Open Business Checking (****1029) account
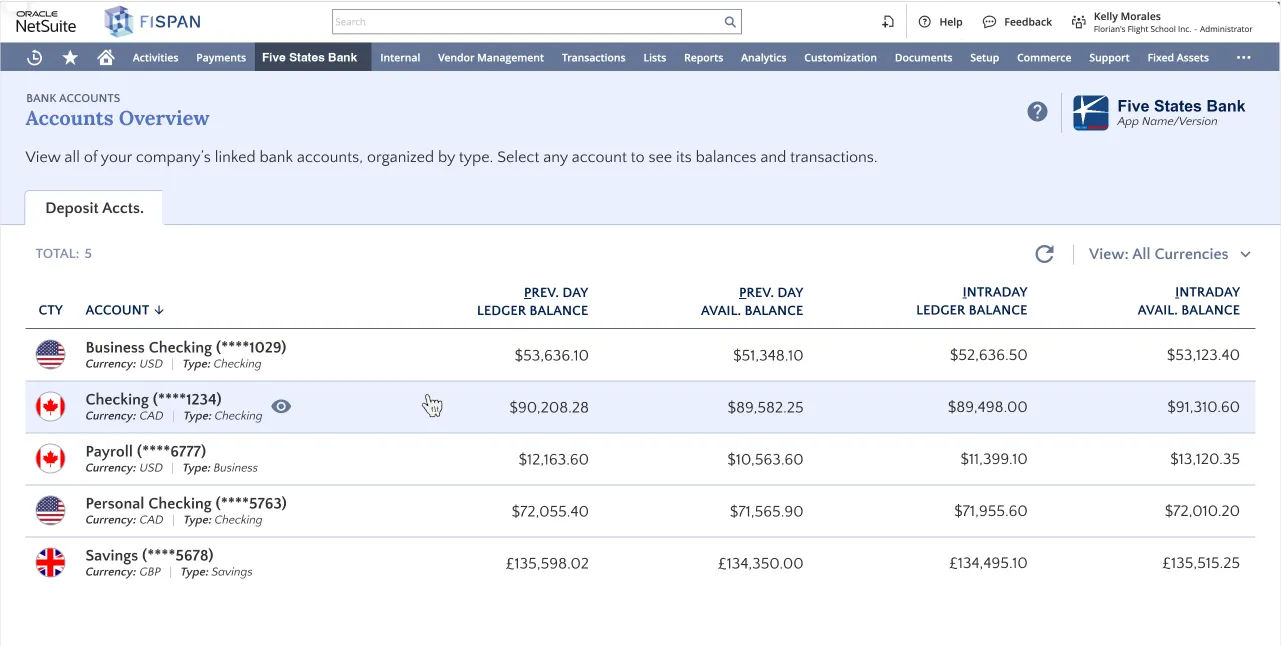This screenshot has width=1281, height=646. click(x=186, y=347)
